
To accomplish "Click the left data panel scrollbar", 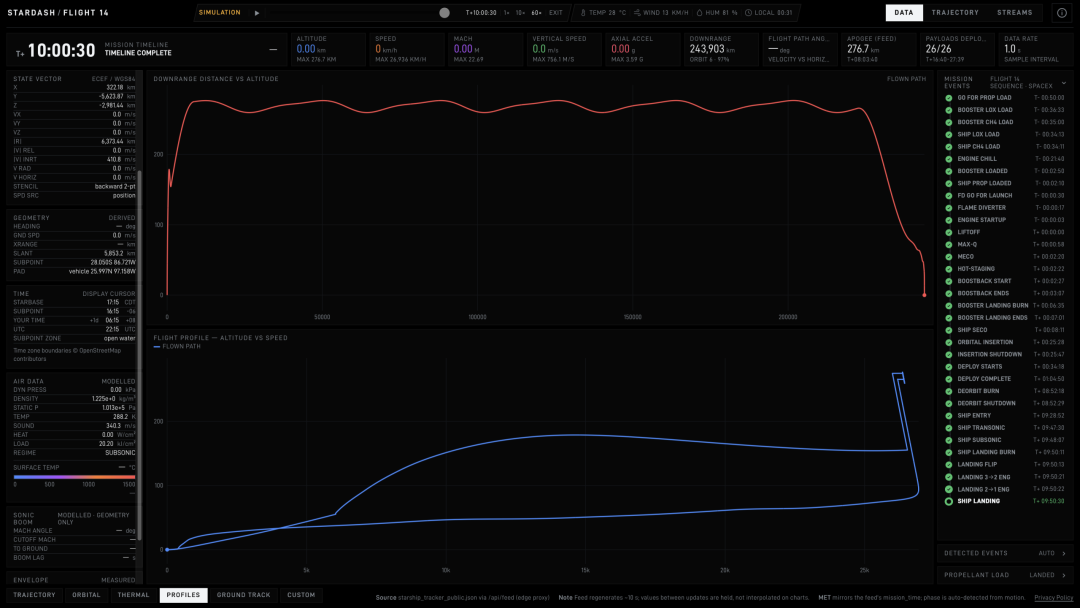I will pos(140,355).
